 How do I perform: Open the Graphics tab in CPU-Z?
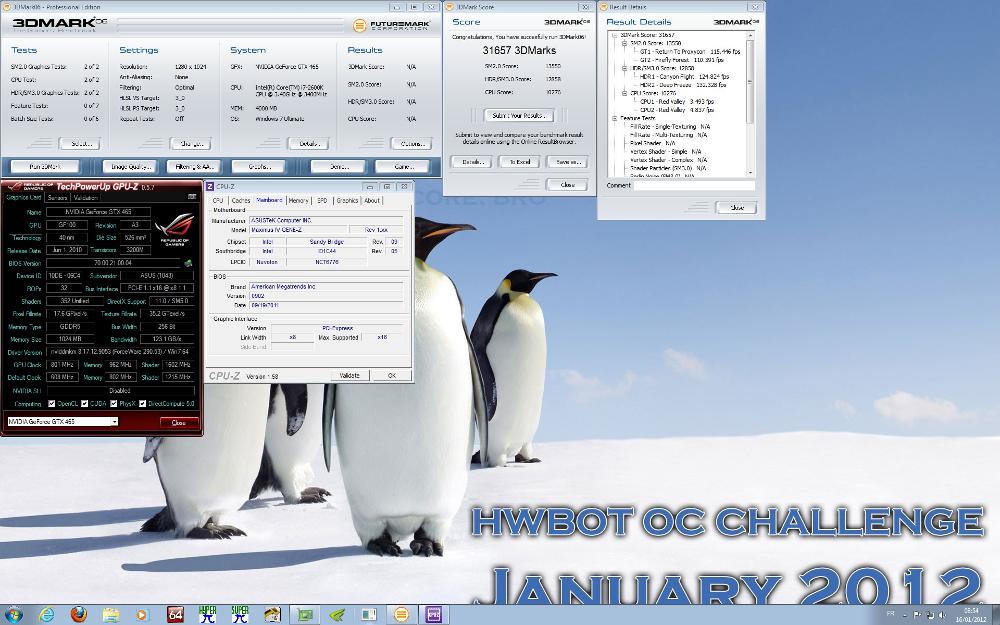tap(347, 200)
